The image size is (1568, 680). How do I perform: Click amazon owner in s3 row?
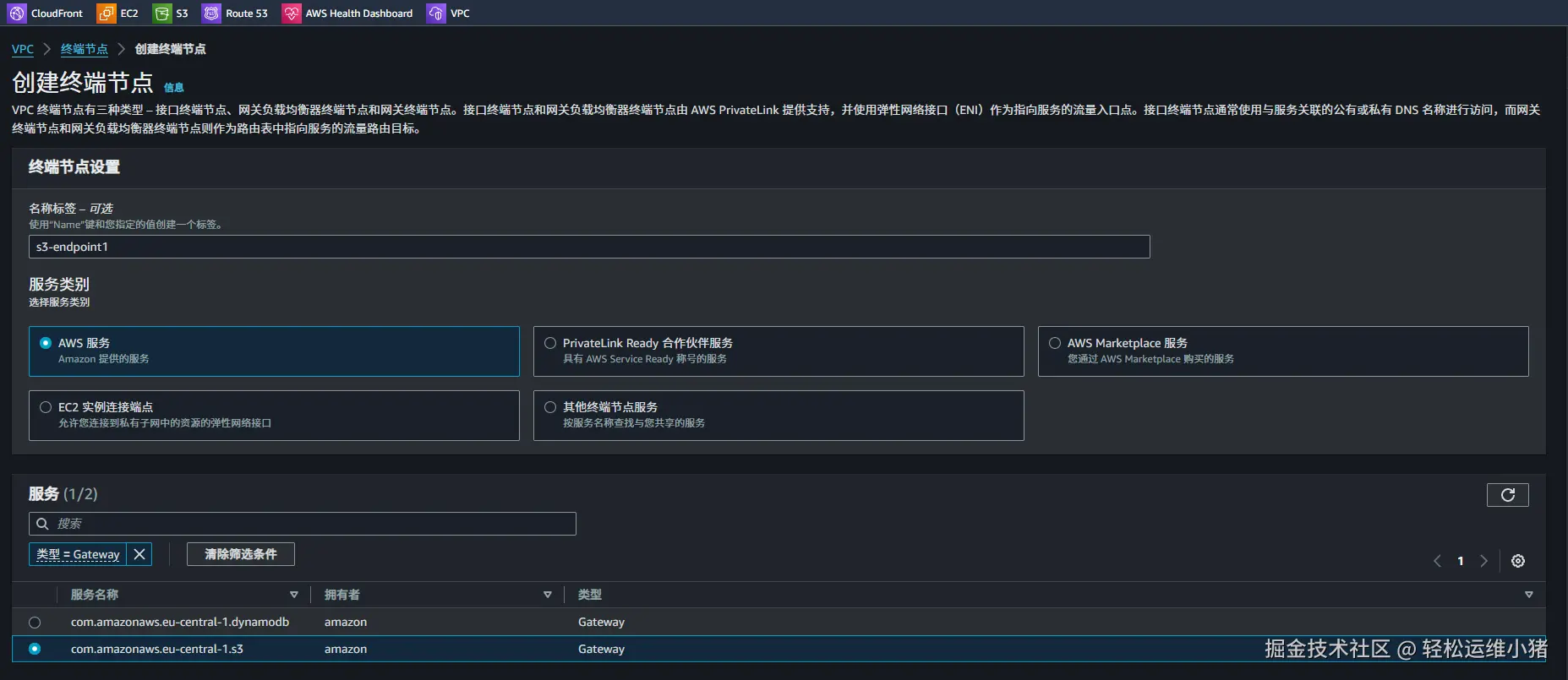pyautogui.click(x=346, y=649)
